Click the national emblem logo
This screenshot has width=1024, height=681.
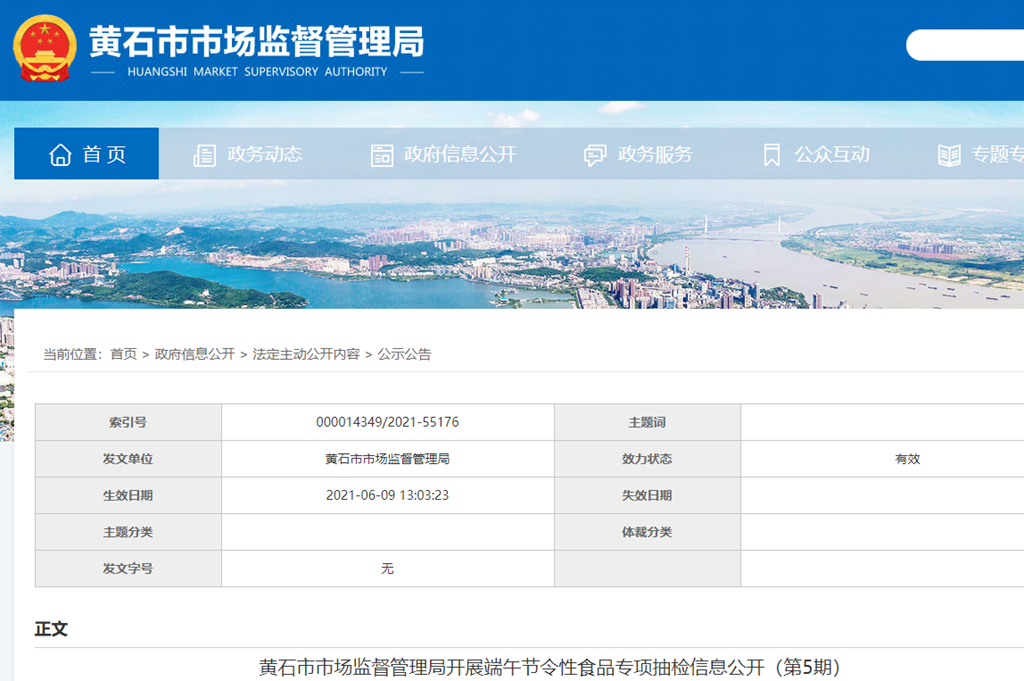45,49
